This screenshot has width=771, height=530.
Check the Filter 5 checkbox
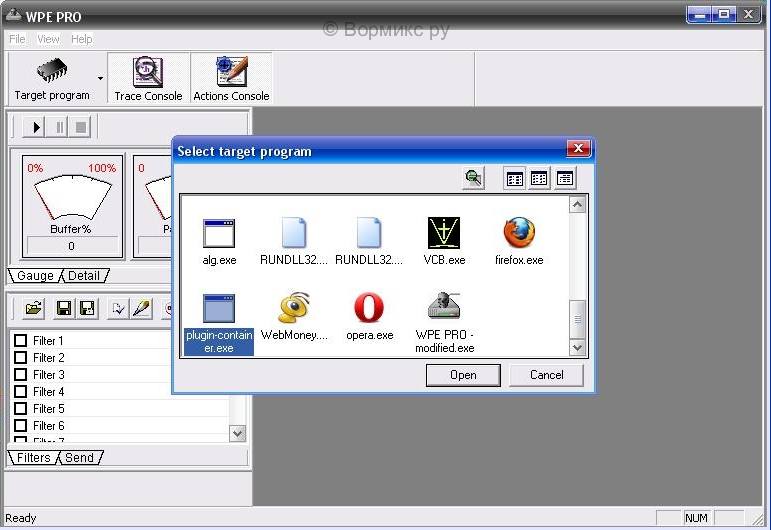20,409
